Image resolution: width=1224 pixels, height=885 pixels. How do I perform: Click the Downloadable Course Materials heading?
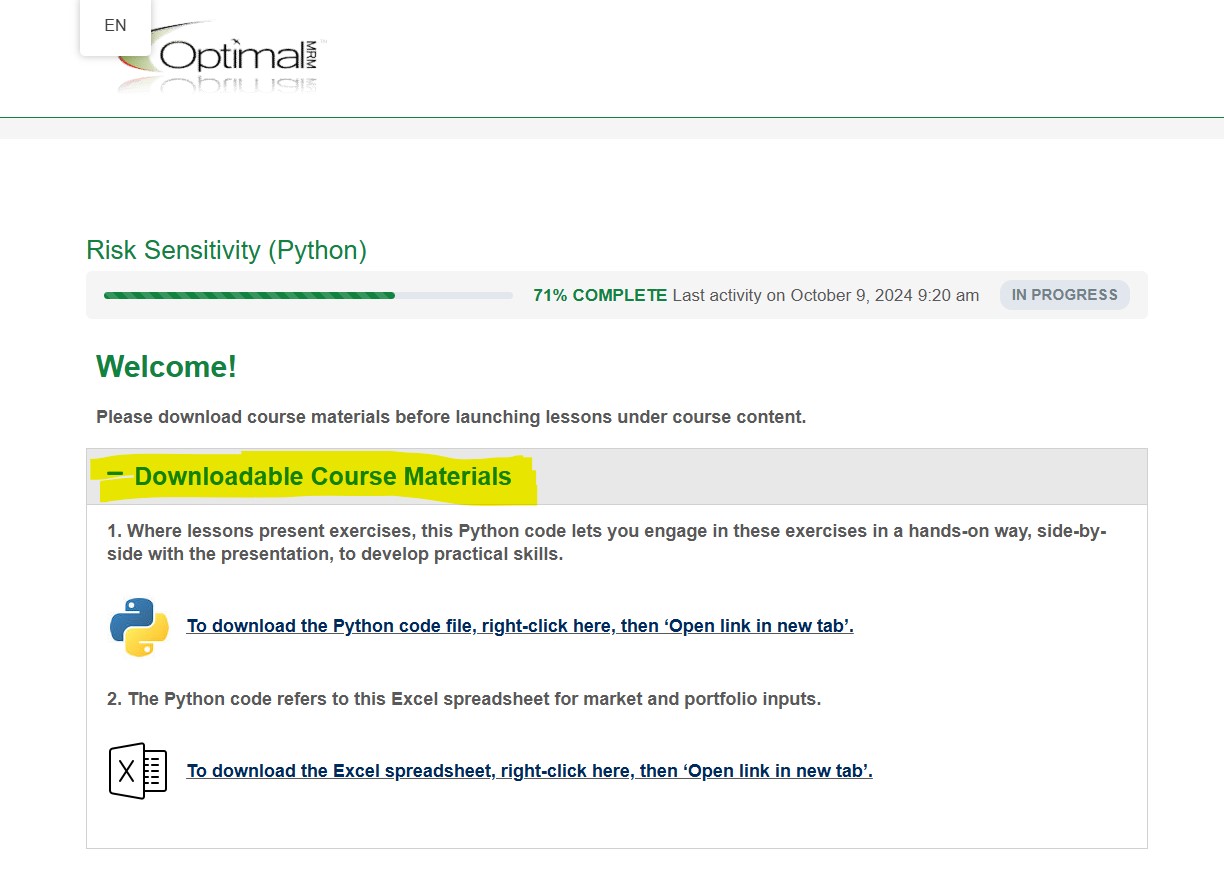tap(323, 477)
